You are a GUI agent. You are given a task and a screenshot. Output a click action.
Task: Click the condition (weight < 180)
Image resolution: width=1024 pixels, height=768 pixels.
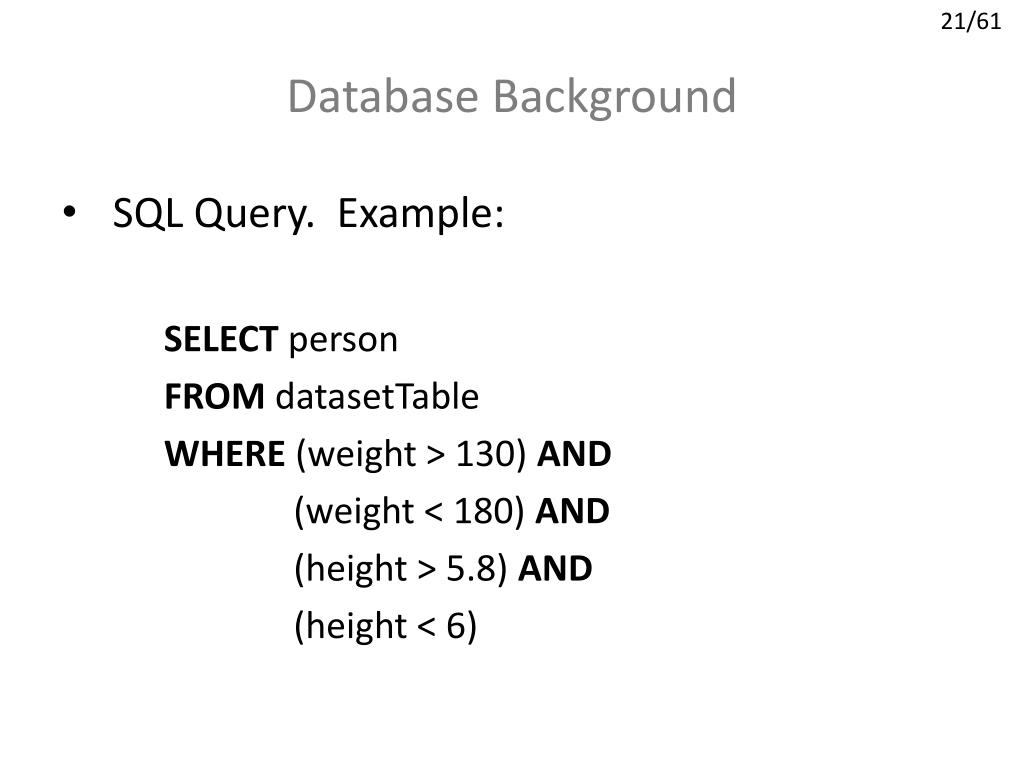click(409, 511)
